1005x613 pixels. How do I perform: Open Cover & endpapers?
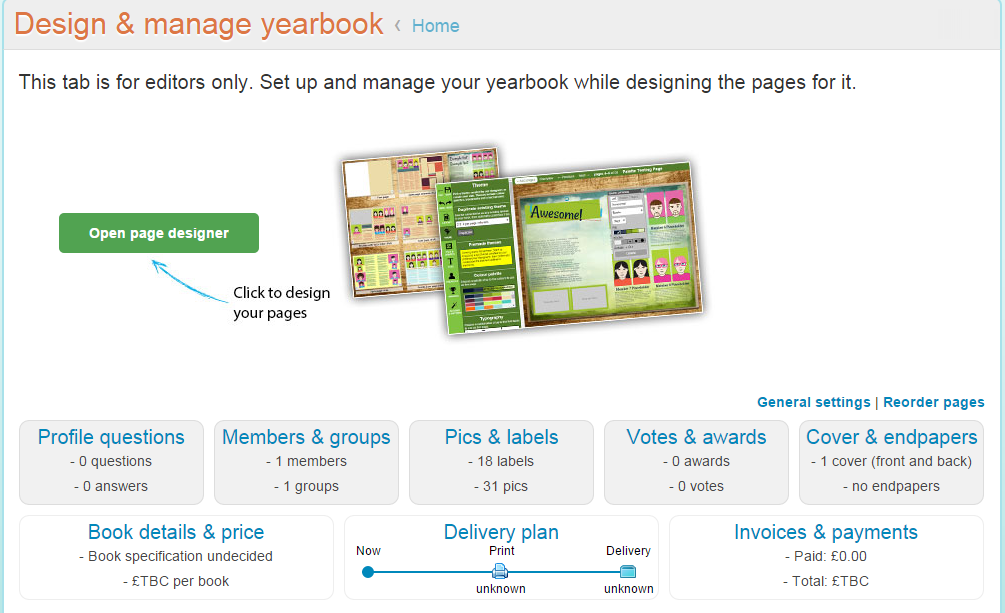[891, 437]
